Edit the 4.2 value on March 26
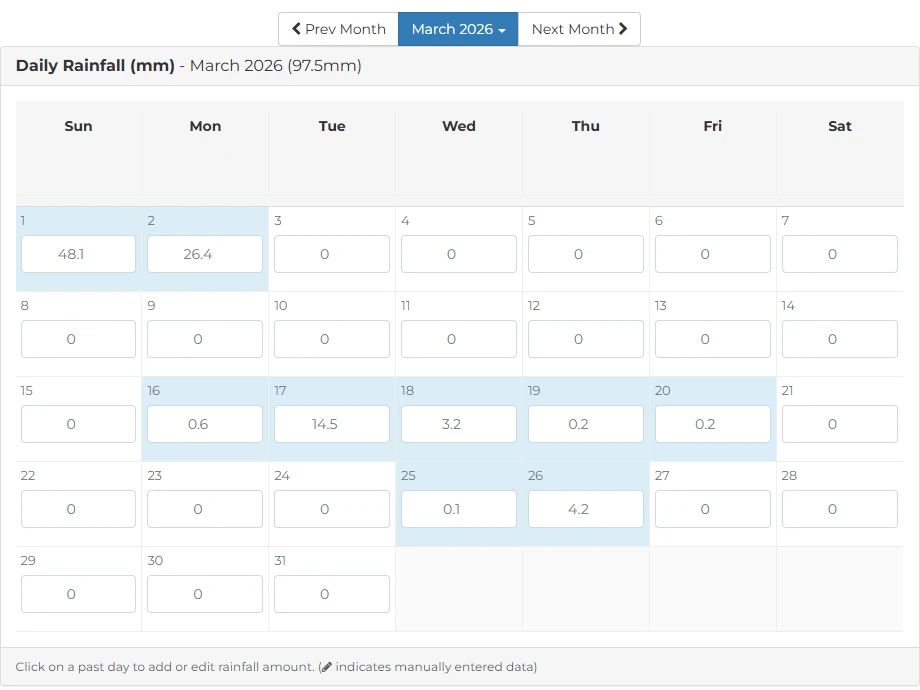The height and width of the screenshot is (690, 920). pyautogui.click(x=586, y=509)
